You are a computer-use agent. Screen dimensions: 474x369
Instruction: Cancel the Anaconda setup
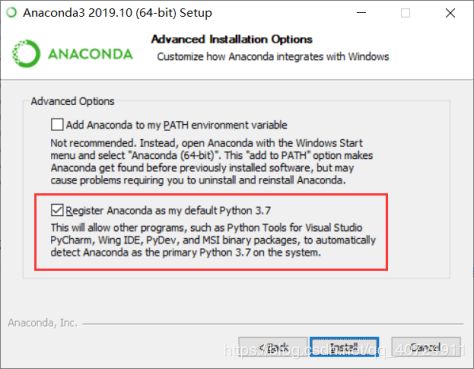pyautogui.click(x=426, y=347)
